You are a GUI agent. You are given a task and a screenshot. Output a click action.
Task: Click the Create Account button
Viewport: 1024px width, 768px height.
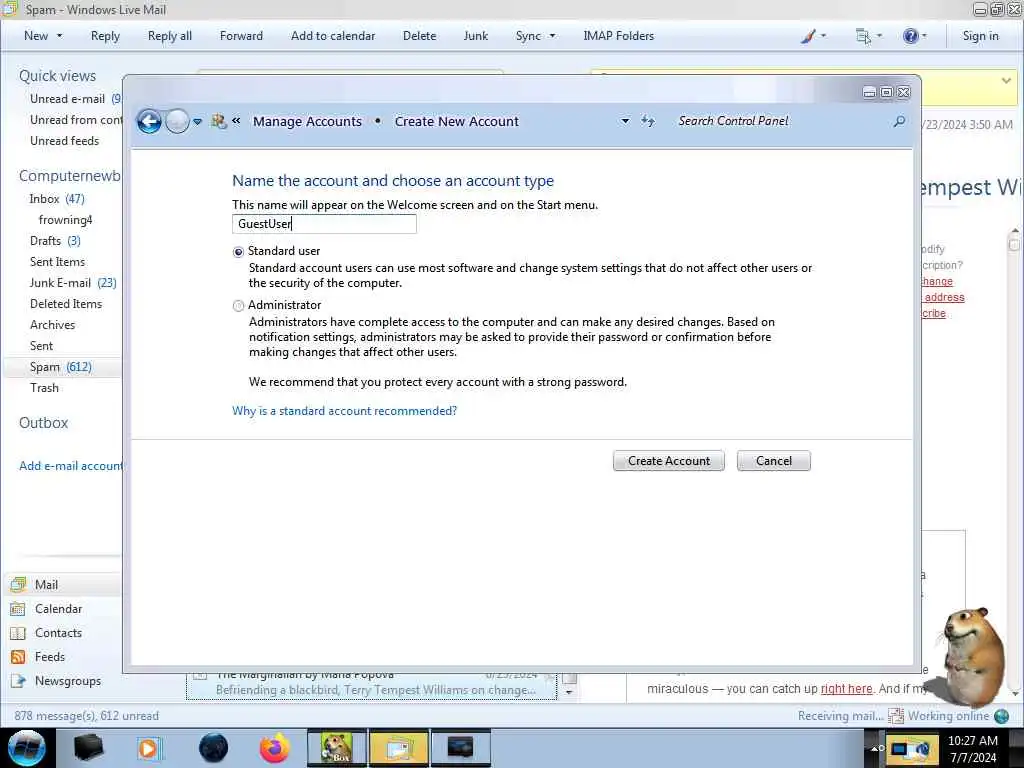tap(669, 461)
